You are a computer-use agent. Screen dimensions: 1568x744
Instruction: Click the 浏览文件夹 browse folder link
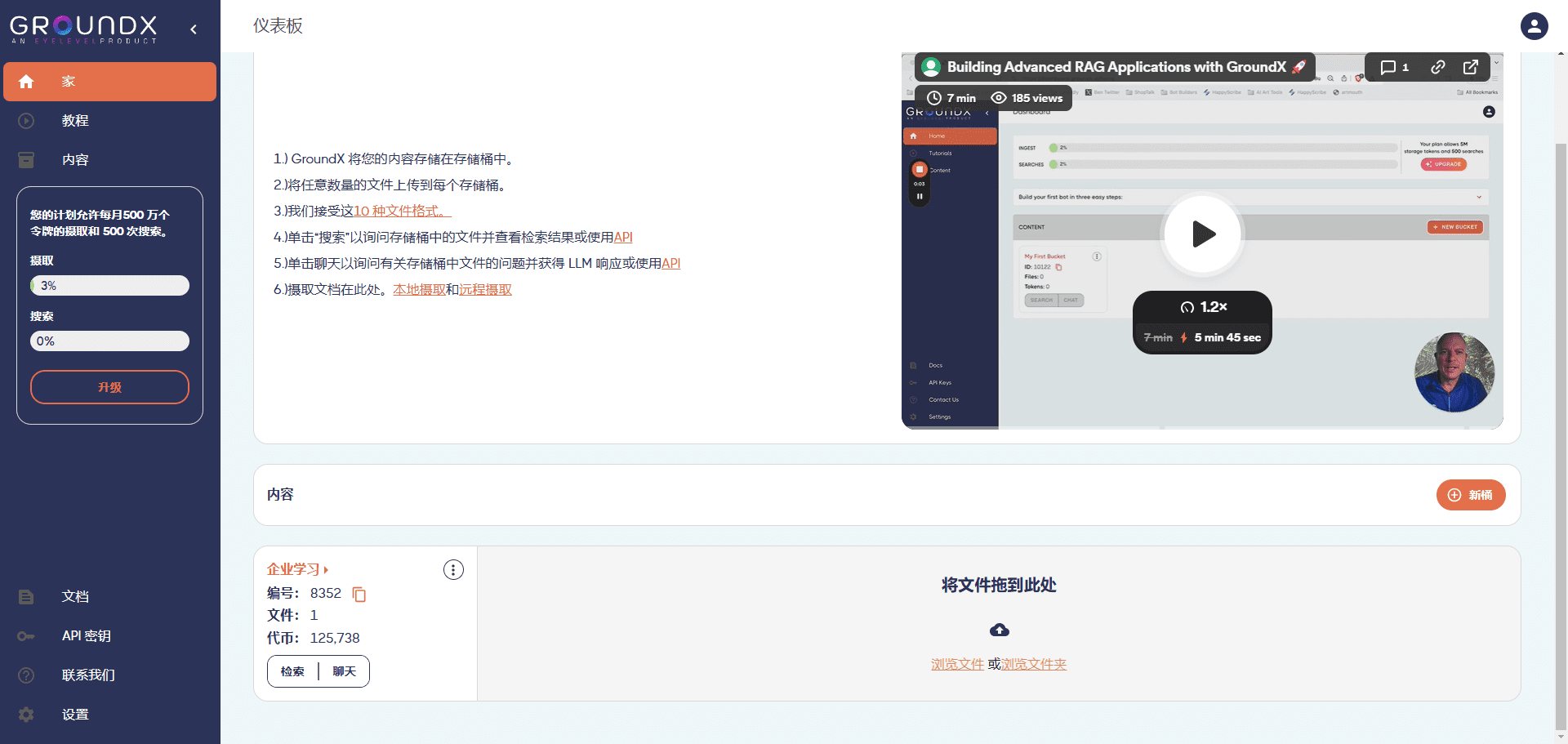tap(1034, 665)
